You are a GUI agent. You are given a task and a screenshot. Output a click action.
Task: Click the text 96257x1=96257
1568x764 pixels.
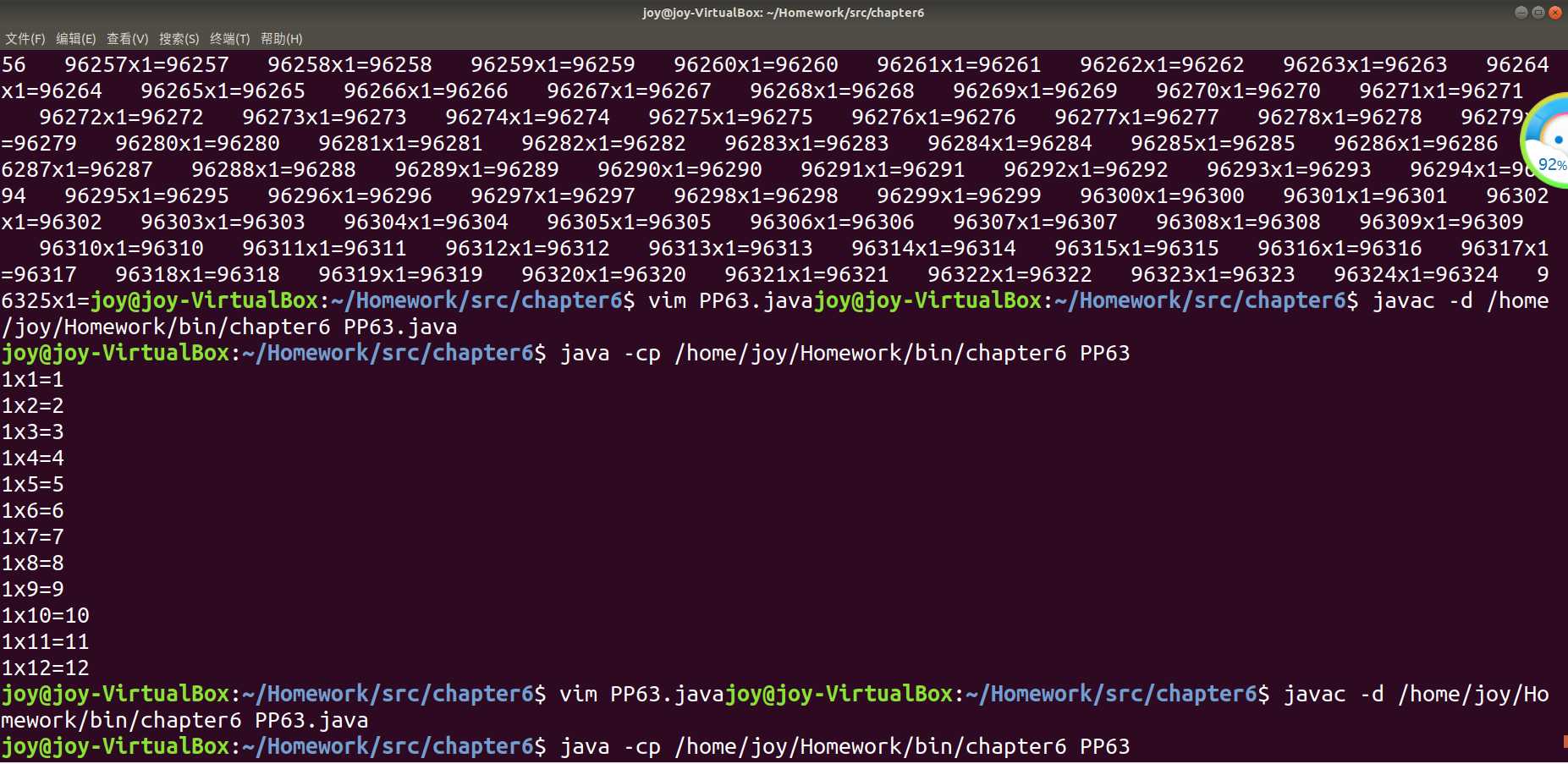(146, 65)
